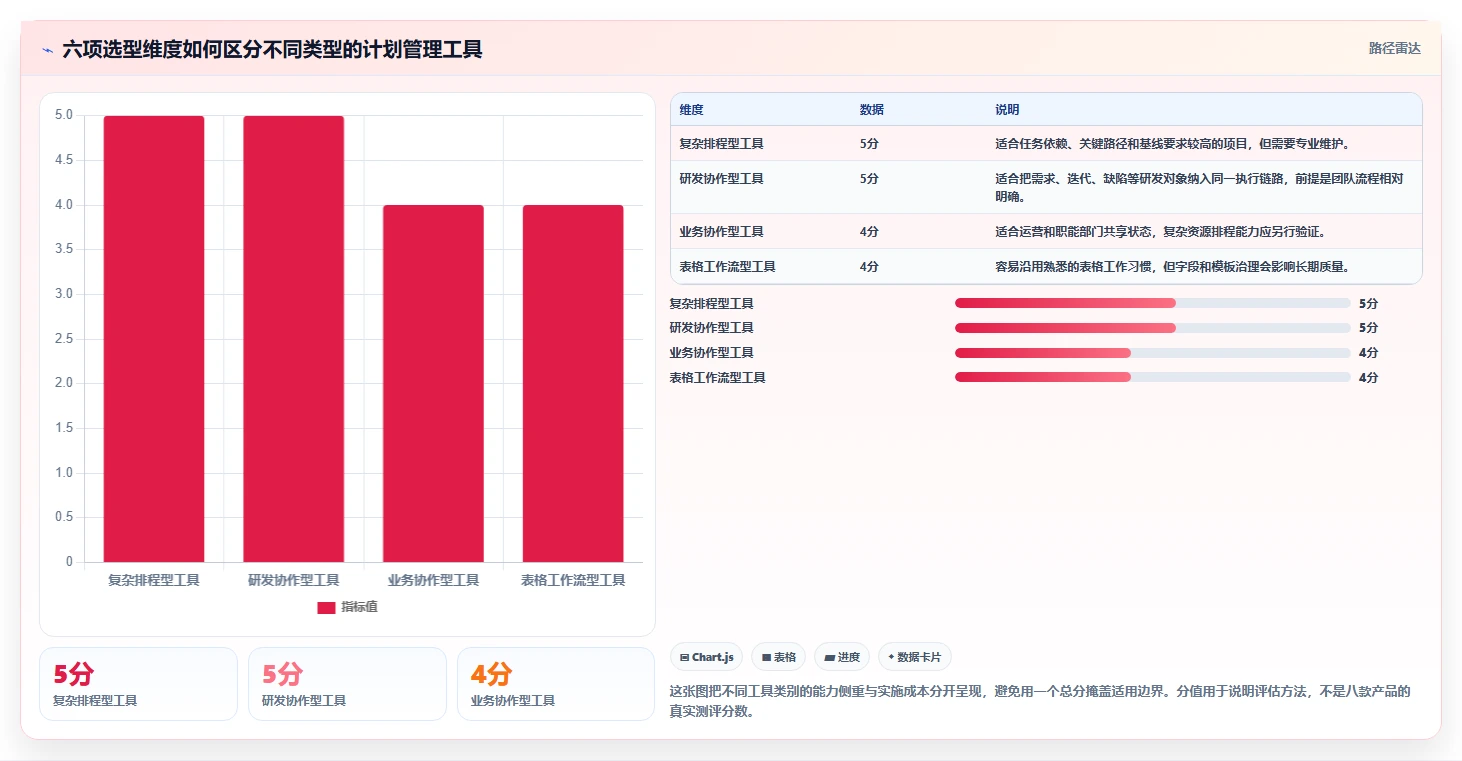Image resolution: width=1462 pixels, height=761 pixels.
Task: Open the 5分 研发协作型工具 summary card
Action: point(347,684)
